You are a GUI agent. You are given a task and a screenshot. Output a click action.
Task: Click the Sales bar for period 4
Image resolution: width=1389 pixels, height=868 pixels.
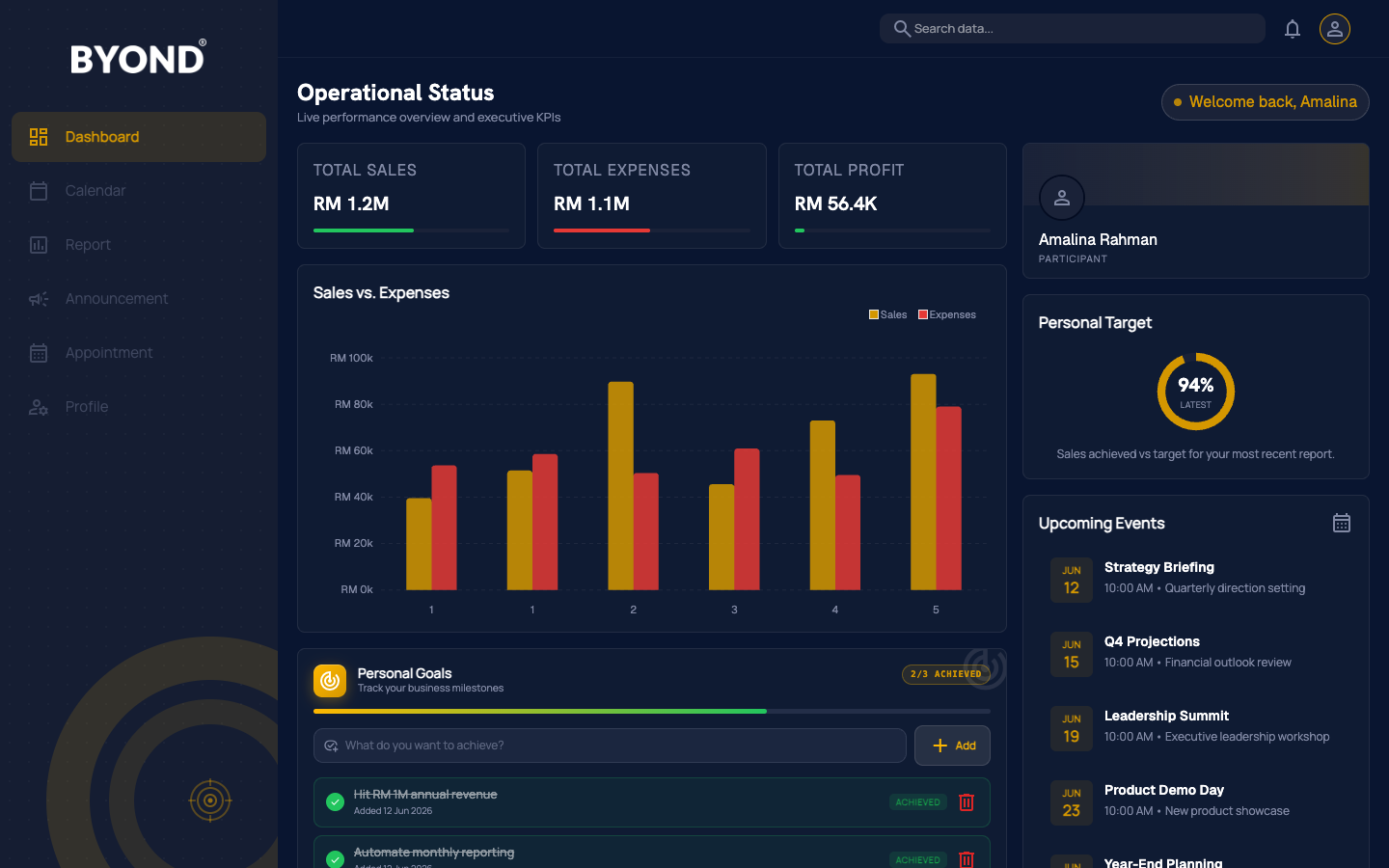823,505
